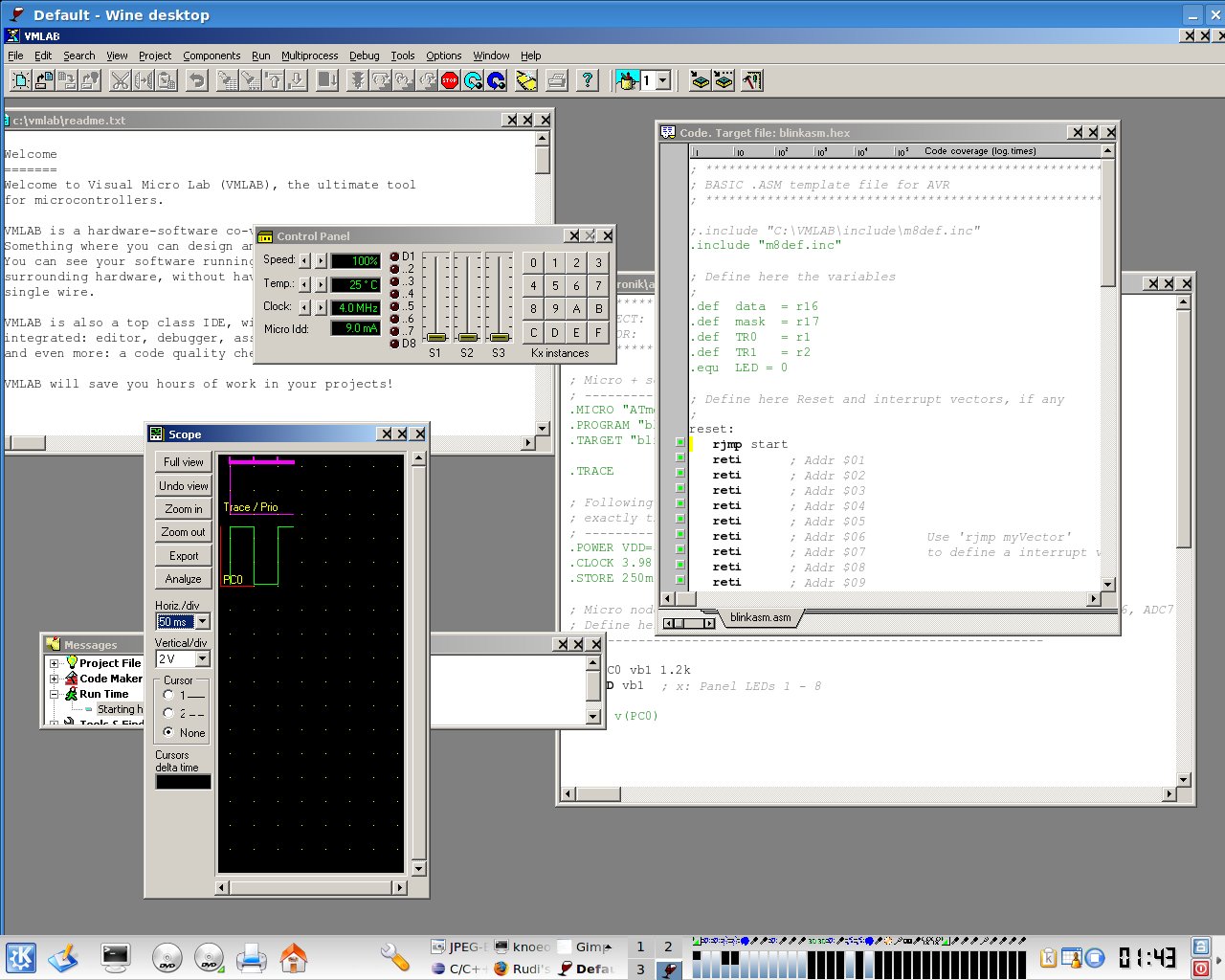Click the Code window vertical scrollbar down arrow
Screen dimensions: 1225x980
coord(1108,584)
